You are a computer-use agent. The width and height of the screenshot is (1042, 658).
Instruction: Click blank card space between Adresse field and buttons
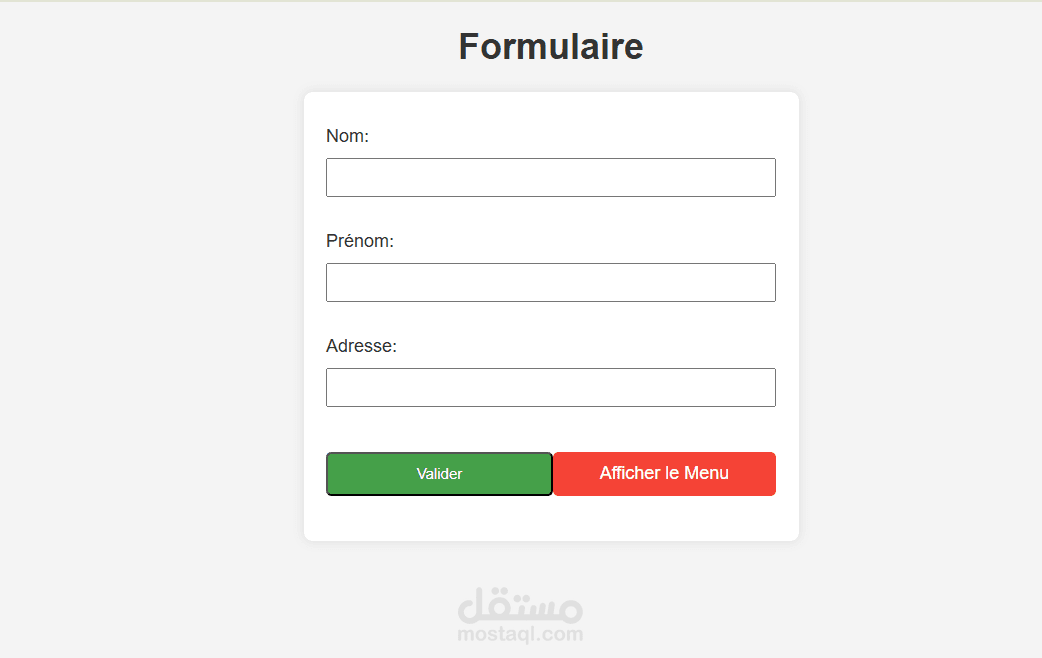pyautogui.click(x=550, y=429)
